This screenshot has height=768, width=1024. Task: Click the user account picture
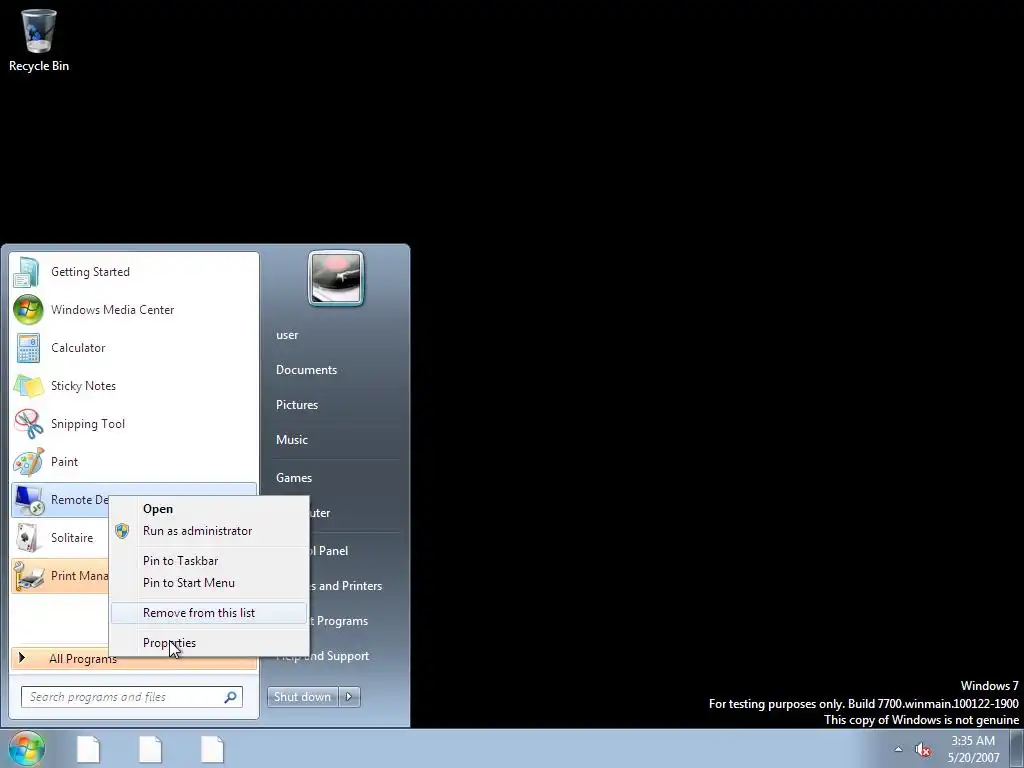pyautogui.click(x=336, y=278)
